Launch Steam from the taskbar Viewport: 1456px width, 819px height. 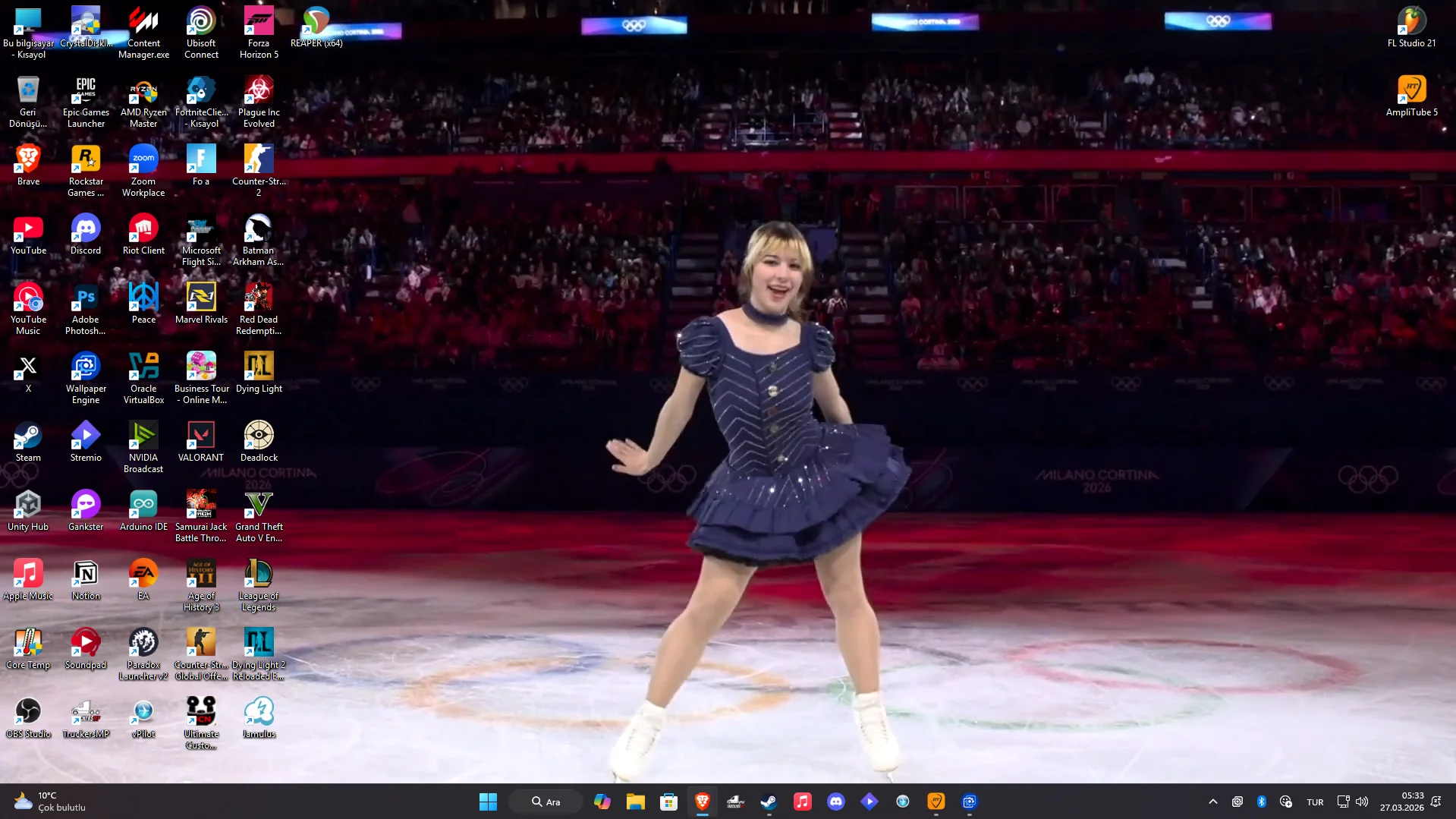[768, 802]
